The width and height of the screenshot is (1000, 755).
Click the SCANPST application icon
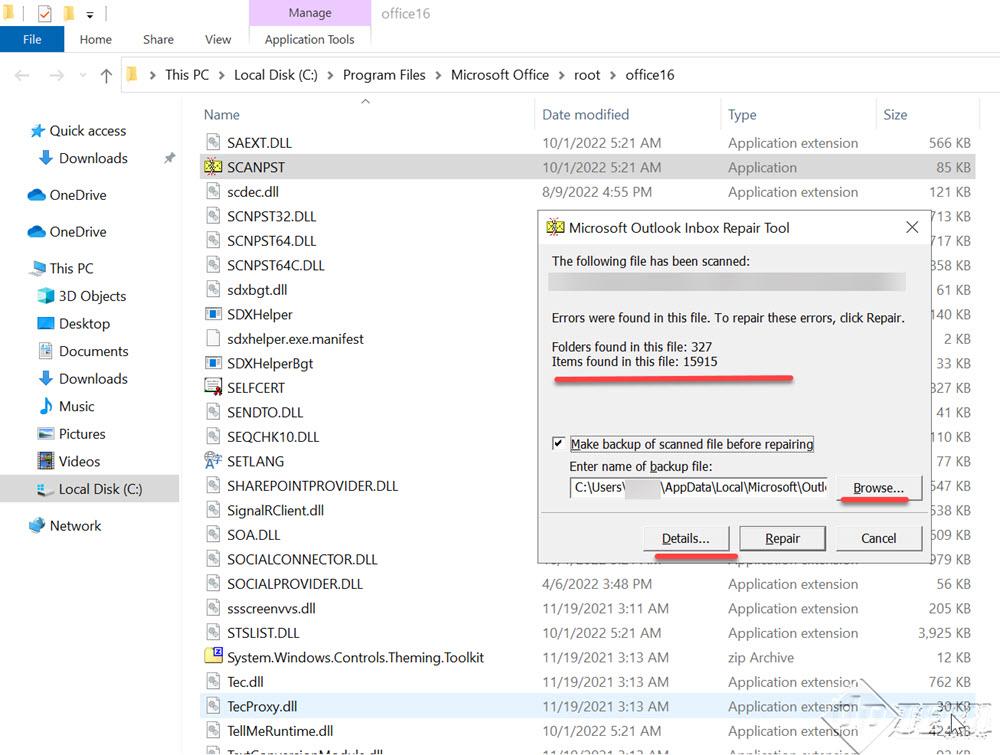[x=213, y=167]
